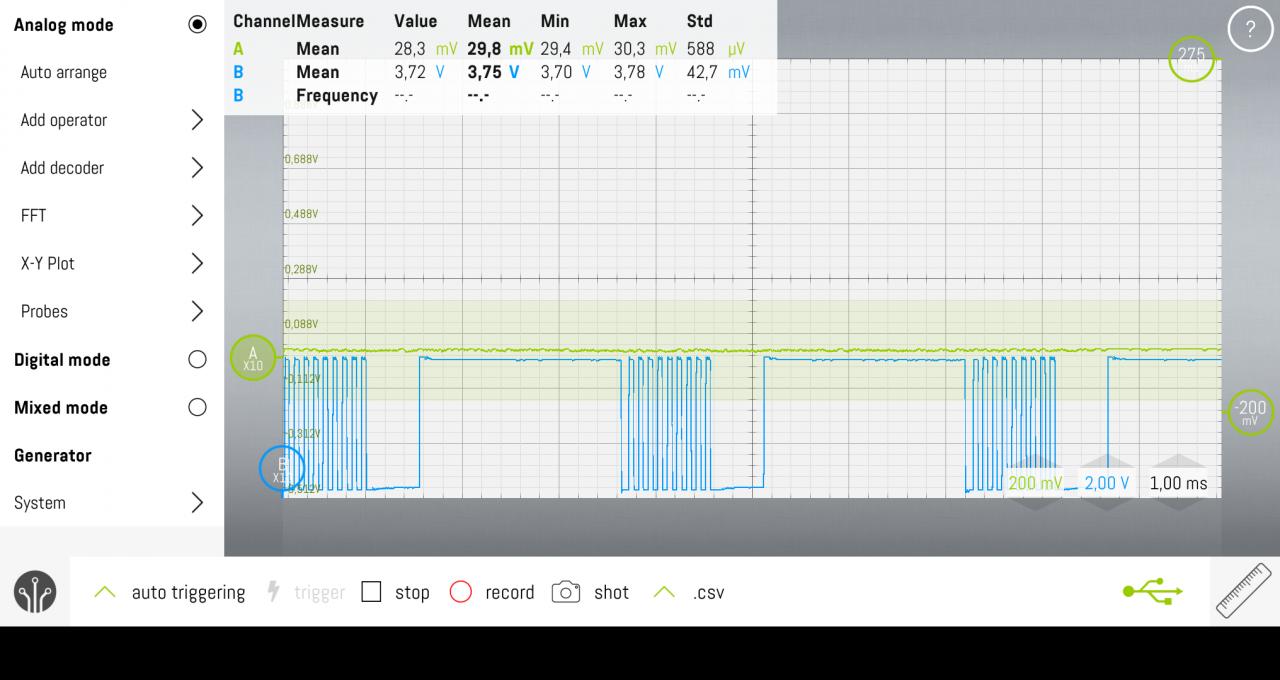Image resolution: width=1280 pixels, height=680 pixels.
Task: Expand the X-Y Plot submenu arrow
Action: (197, 263)
